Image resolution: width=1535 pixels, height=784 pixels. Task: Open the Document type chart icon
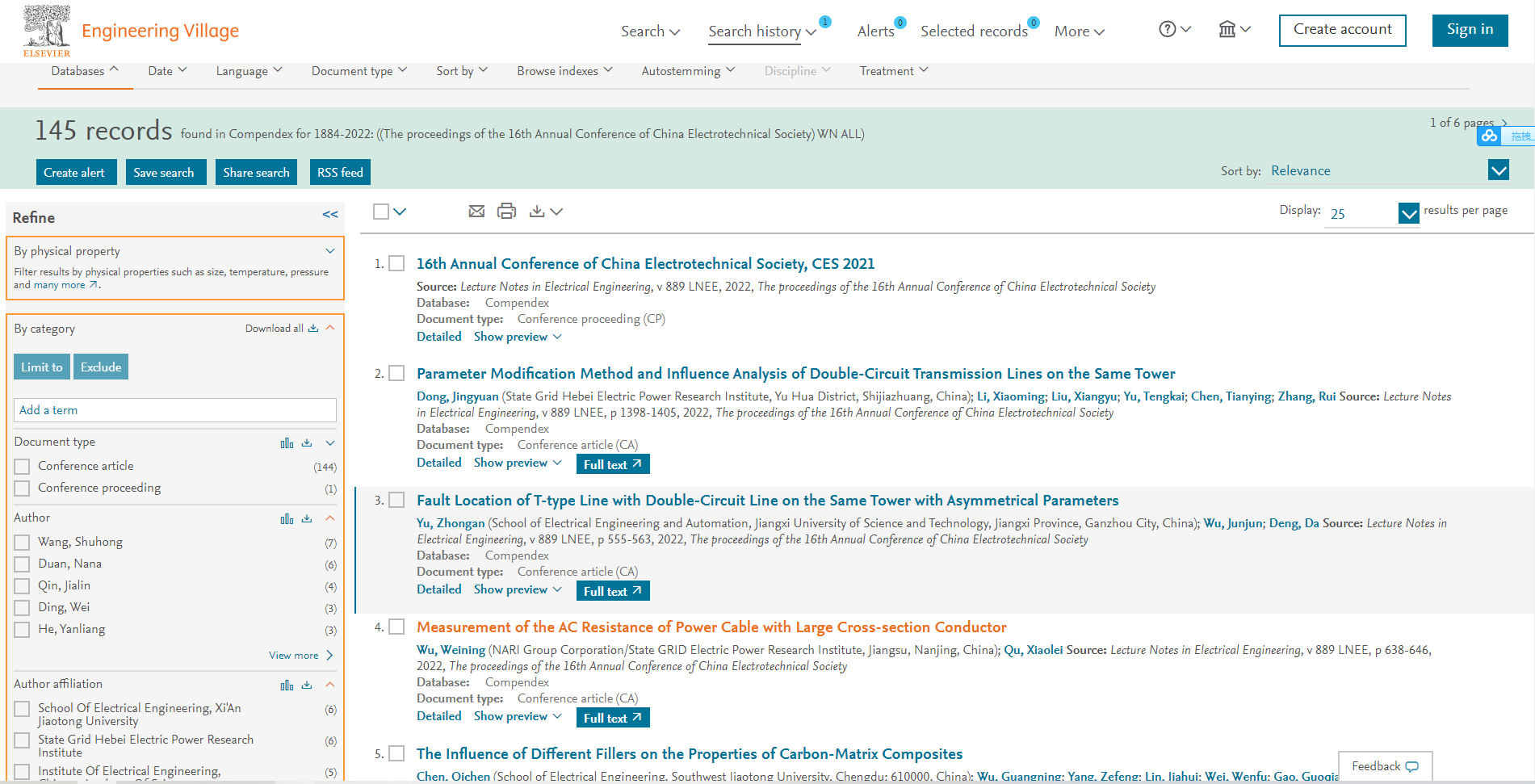287,443
